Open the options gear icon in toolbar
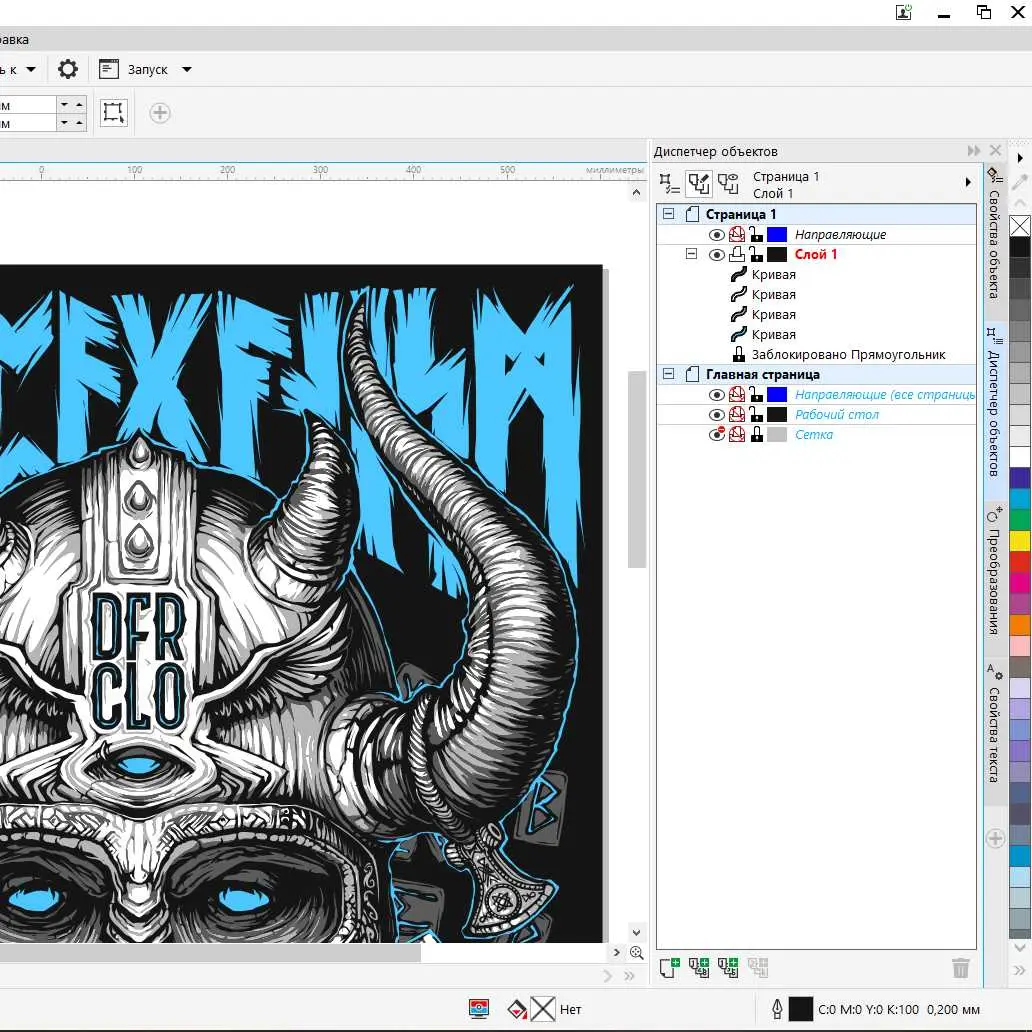This screenshot has width=1032, height=1032. click(67, 69)
